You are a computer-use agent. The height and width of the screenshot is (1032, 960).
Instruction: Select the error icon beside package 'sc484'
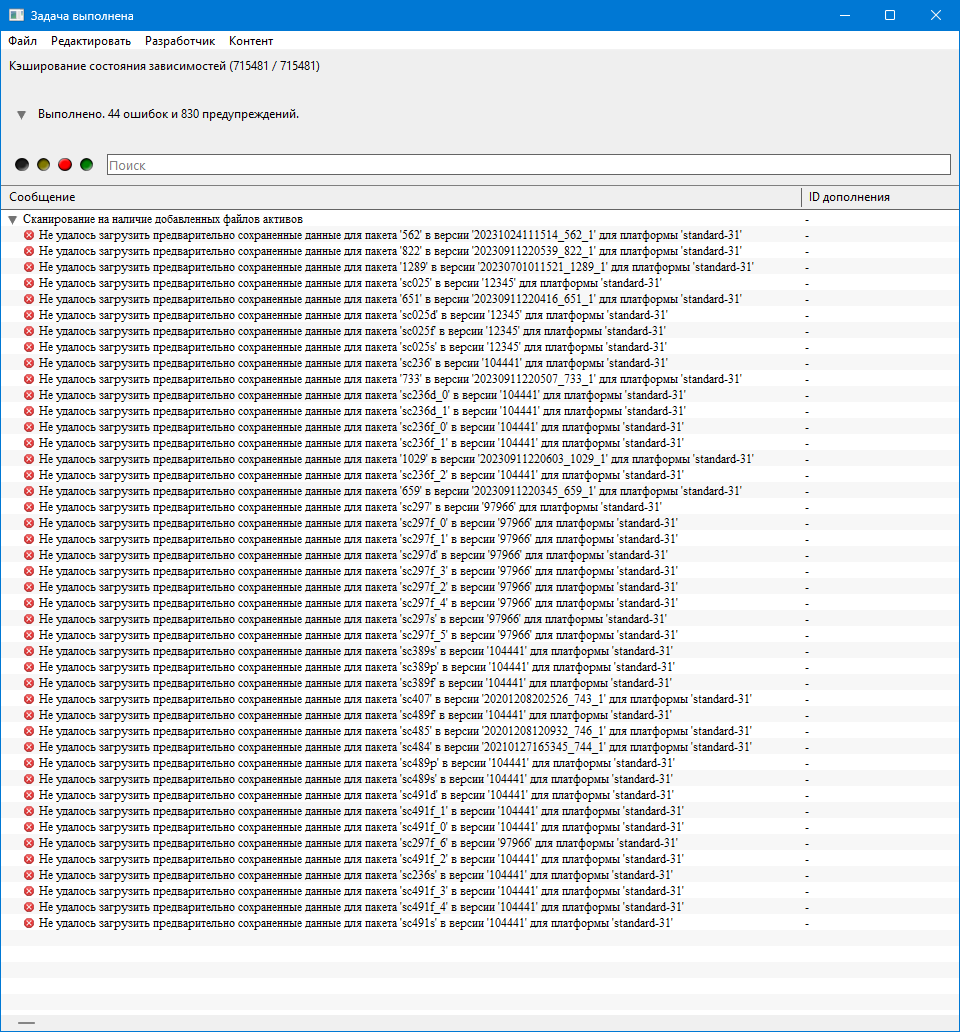pos(29,747)
